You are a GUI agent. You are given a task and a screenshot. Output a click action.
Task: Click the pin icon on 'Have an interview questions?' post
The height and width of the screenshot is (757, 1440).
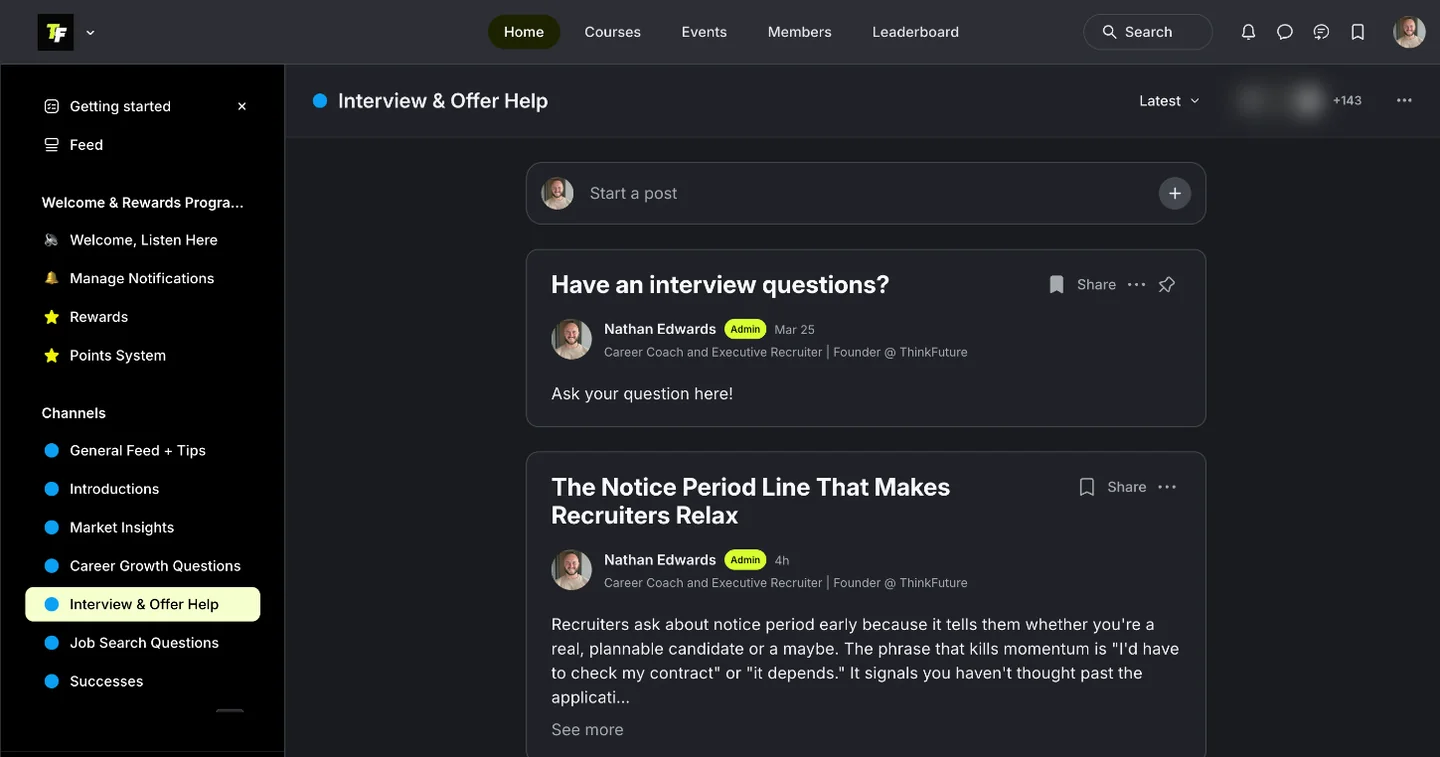tap(1166, 285)
